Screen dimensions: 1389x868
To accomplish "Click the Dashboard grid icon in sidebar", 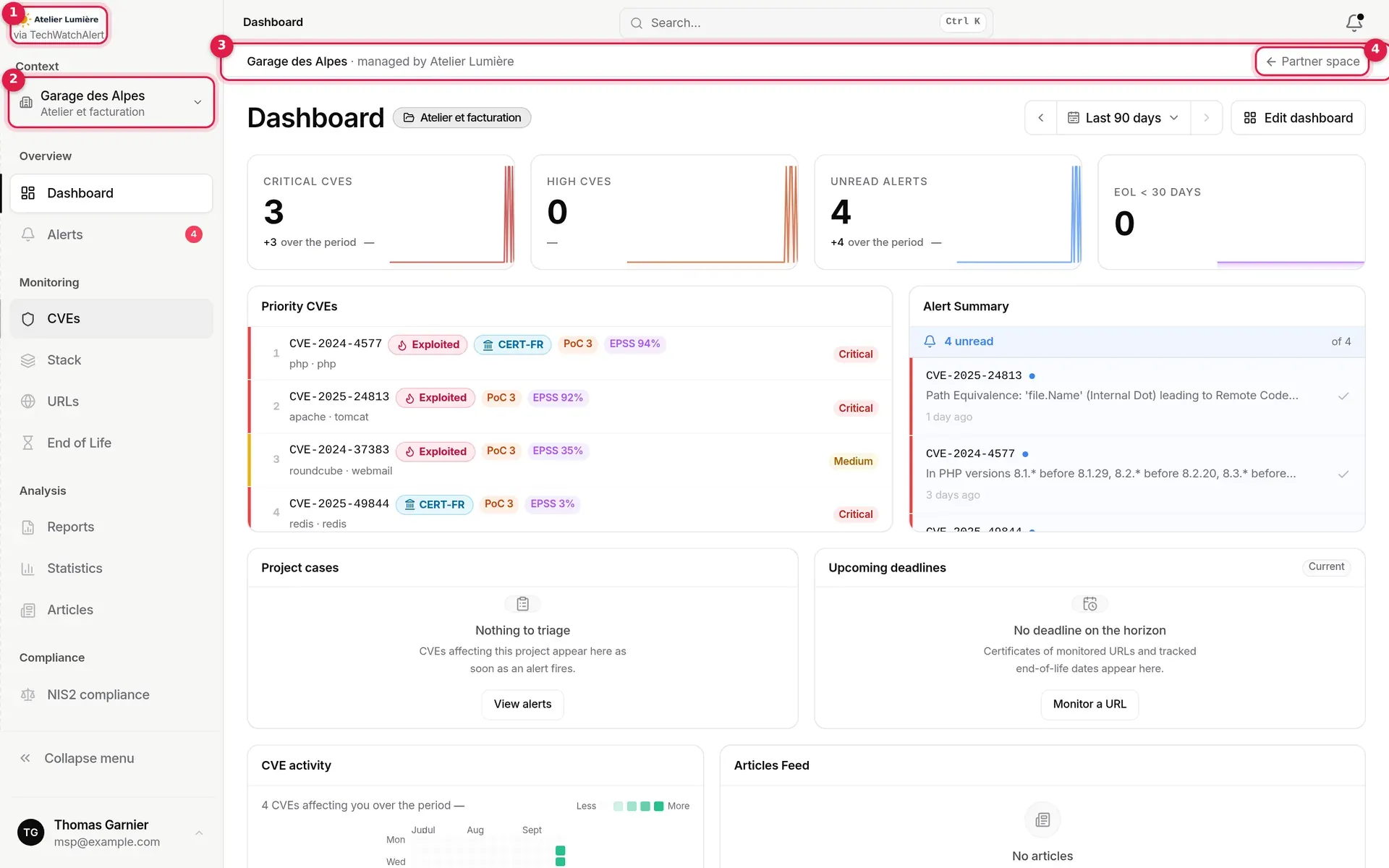I will click(28, 193).
